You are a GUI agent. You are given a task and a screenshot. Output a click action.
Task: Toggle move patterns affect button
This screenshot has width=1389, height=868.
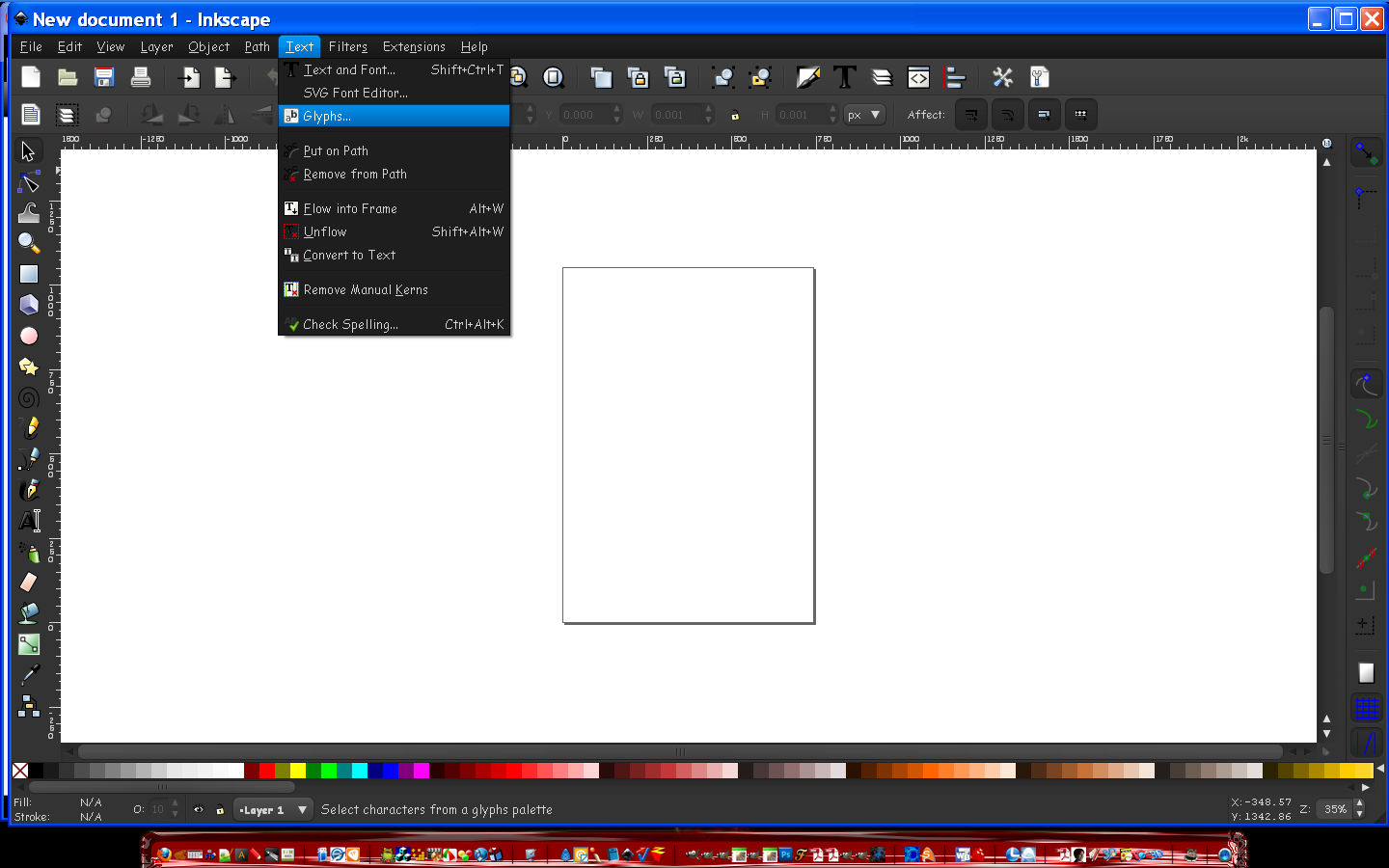click(1080, 115)
